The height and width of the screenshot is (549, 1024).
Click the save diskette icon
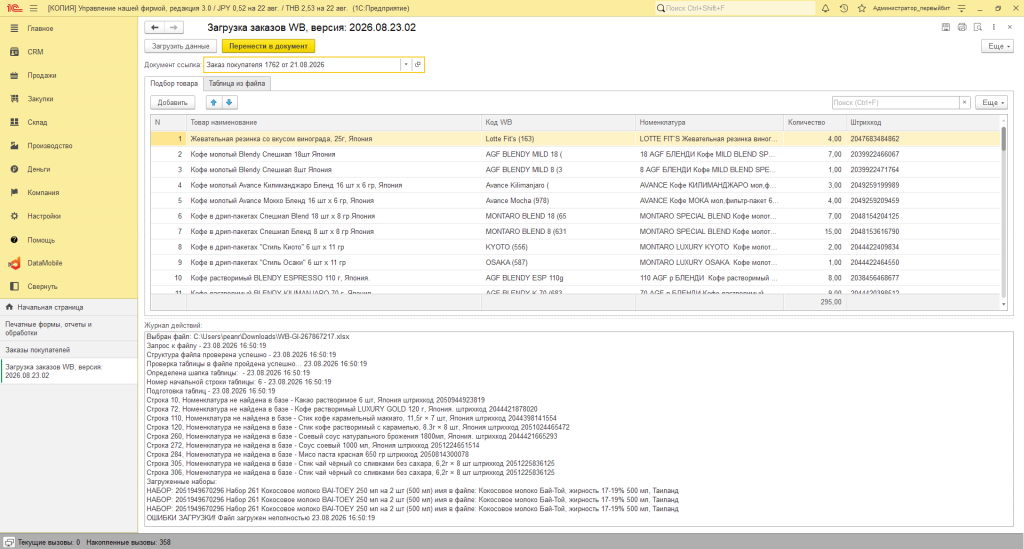(946, 27)
